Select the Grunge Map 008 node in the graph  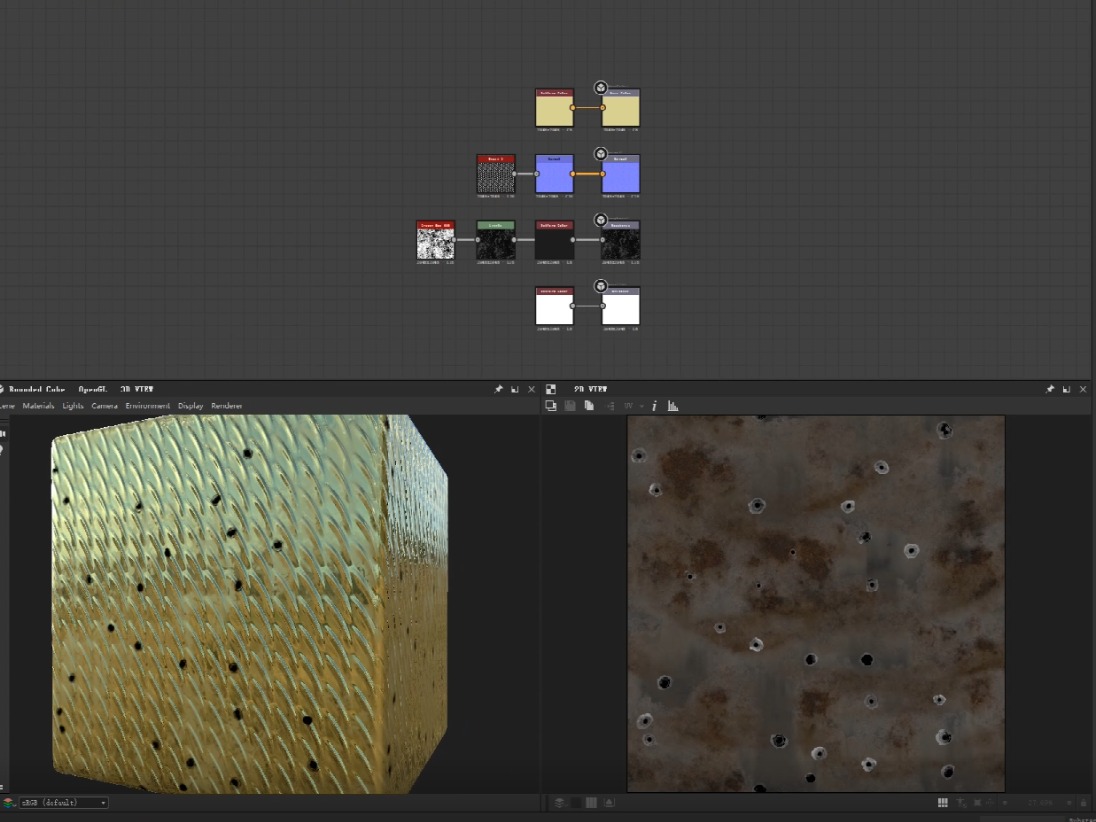435,240
